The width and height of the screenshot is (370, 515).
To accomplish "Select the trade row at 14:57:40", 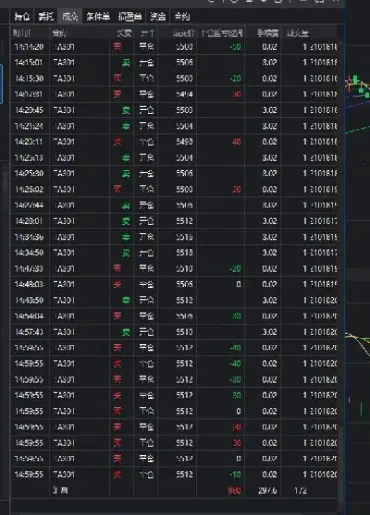I will click(175, 332).
